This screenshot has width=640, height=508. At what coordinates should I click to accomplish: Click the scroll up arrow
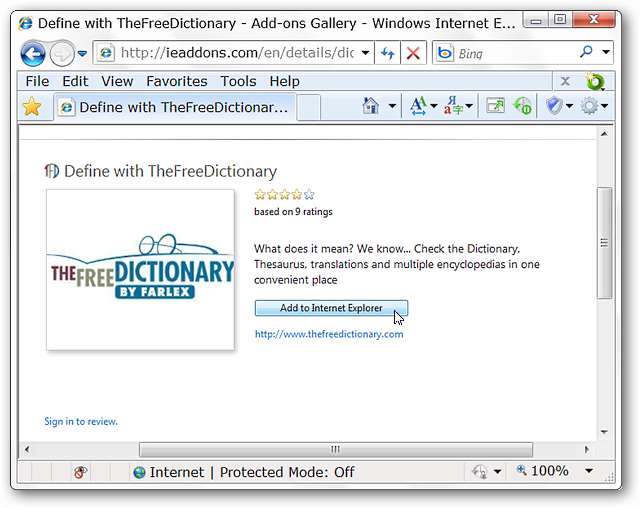tap(604, 134)
